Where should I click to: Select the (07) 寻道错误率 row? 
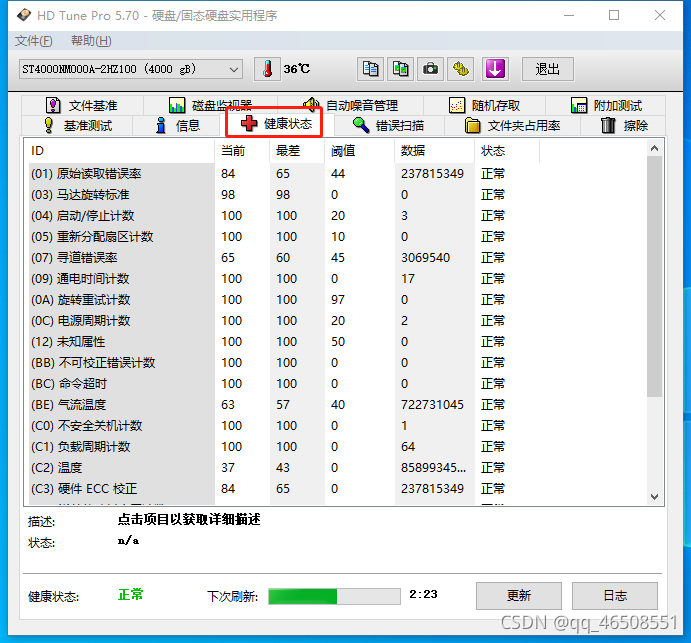(284, 257)
